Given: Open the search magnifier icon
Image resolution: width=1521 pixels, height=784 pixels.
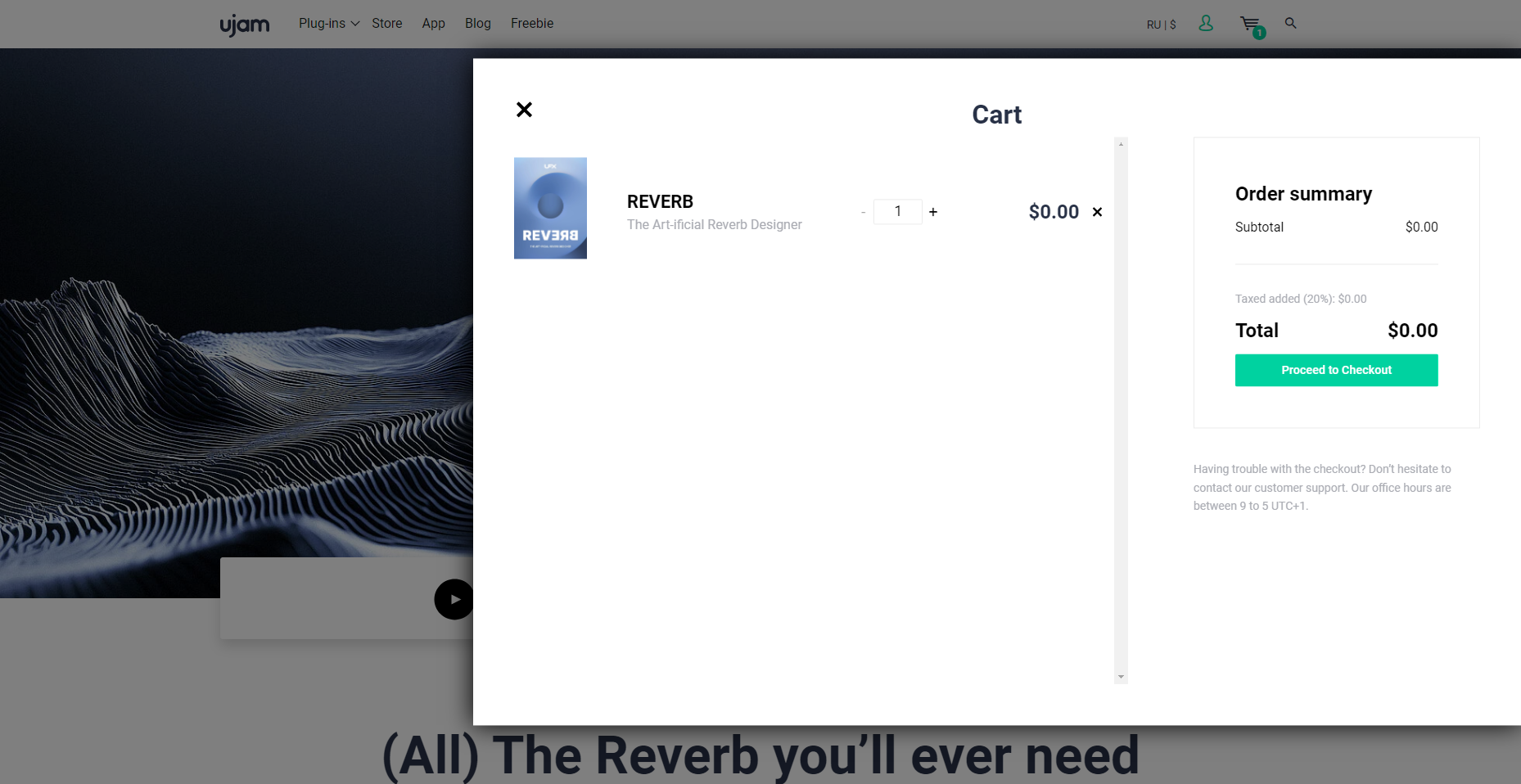Looking at the screenshot, I should [x=1291, y=23].
